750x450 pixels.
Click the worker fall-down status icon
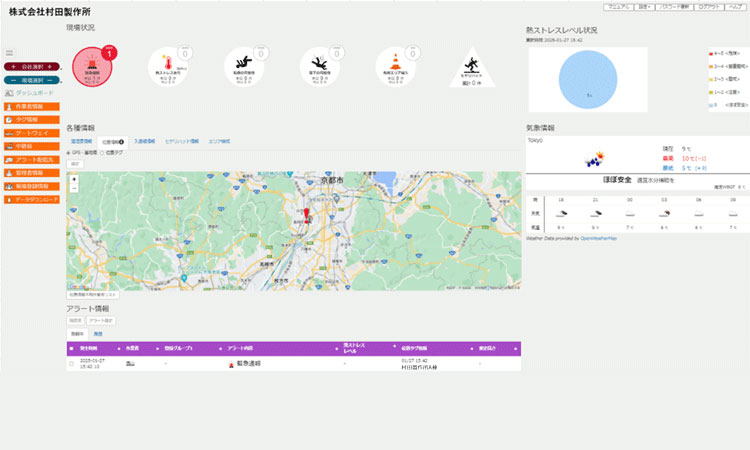tap(246, 69)
